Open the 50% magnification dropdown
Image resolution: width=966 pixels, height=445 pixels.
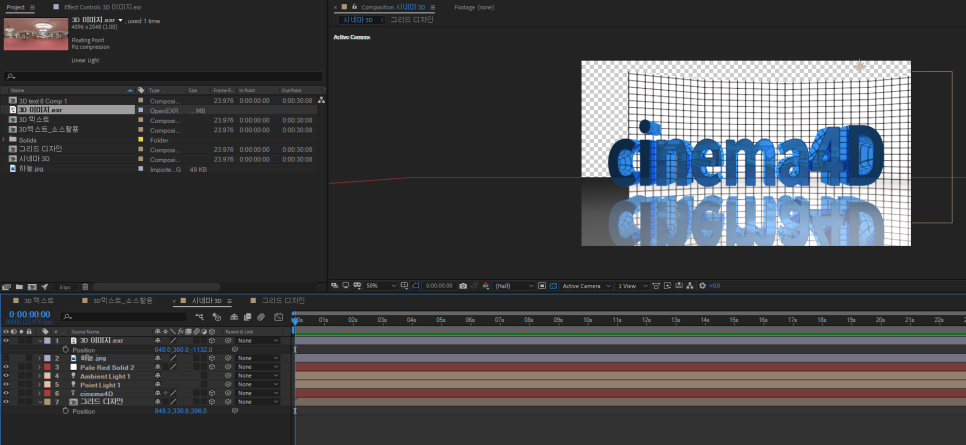(381, 286)
